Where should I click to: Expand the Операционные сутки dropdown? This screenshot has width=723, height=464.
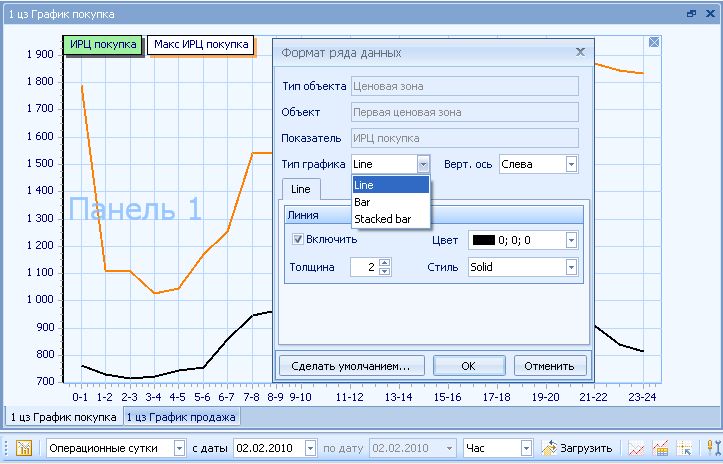tap(179, 448)
